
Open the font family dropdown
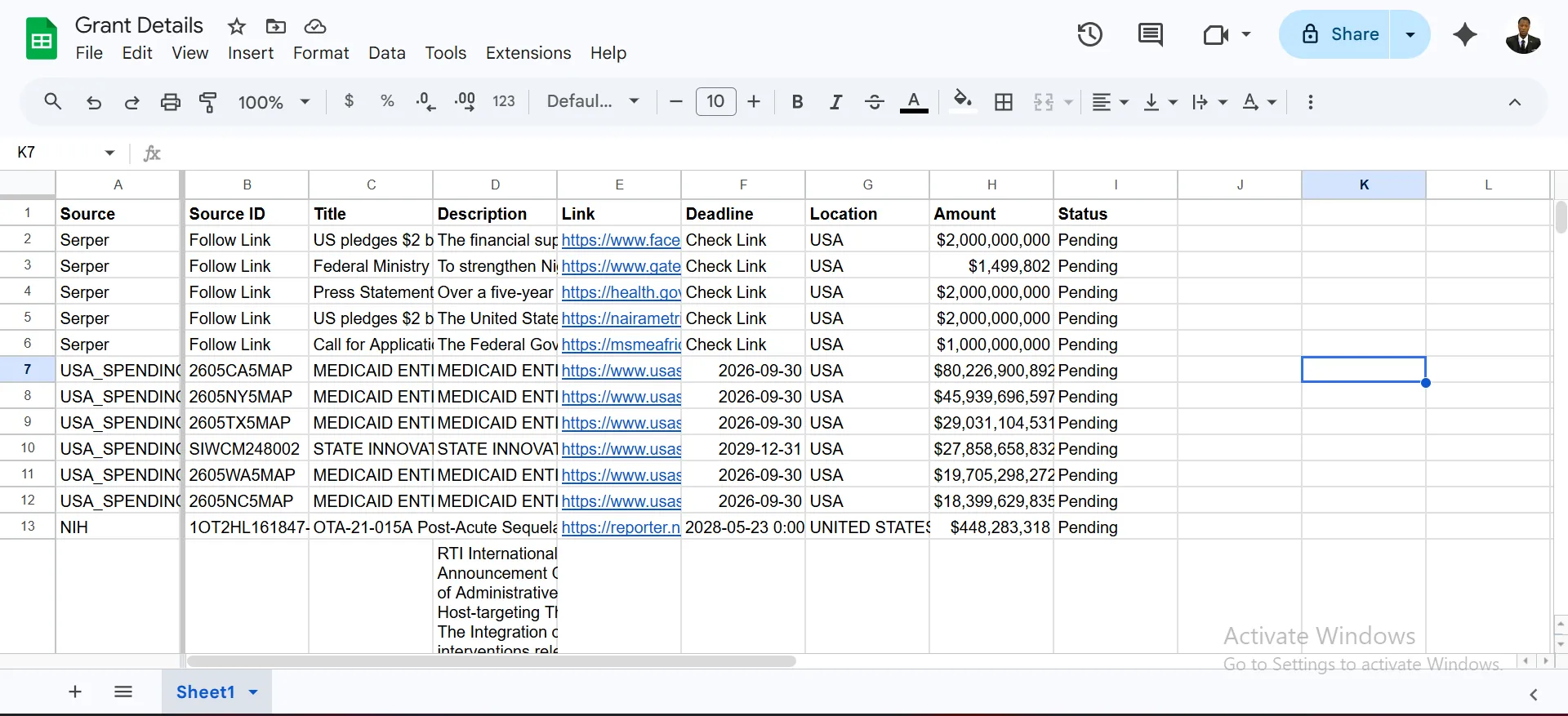pos(593,101)
